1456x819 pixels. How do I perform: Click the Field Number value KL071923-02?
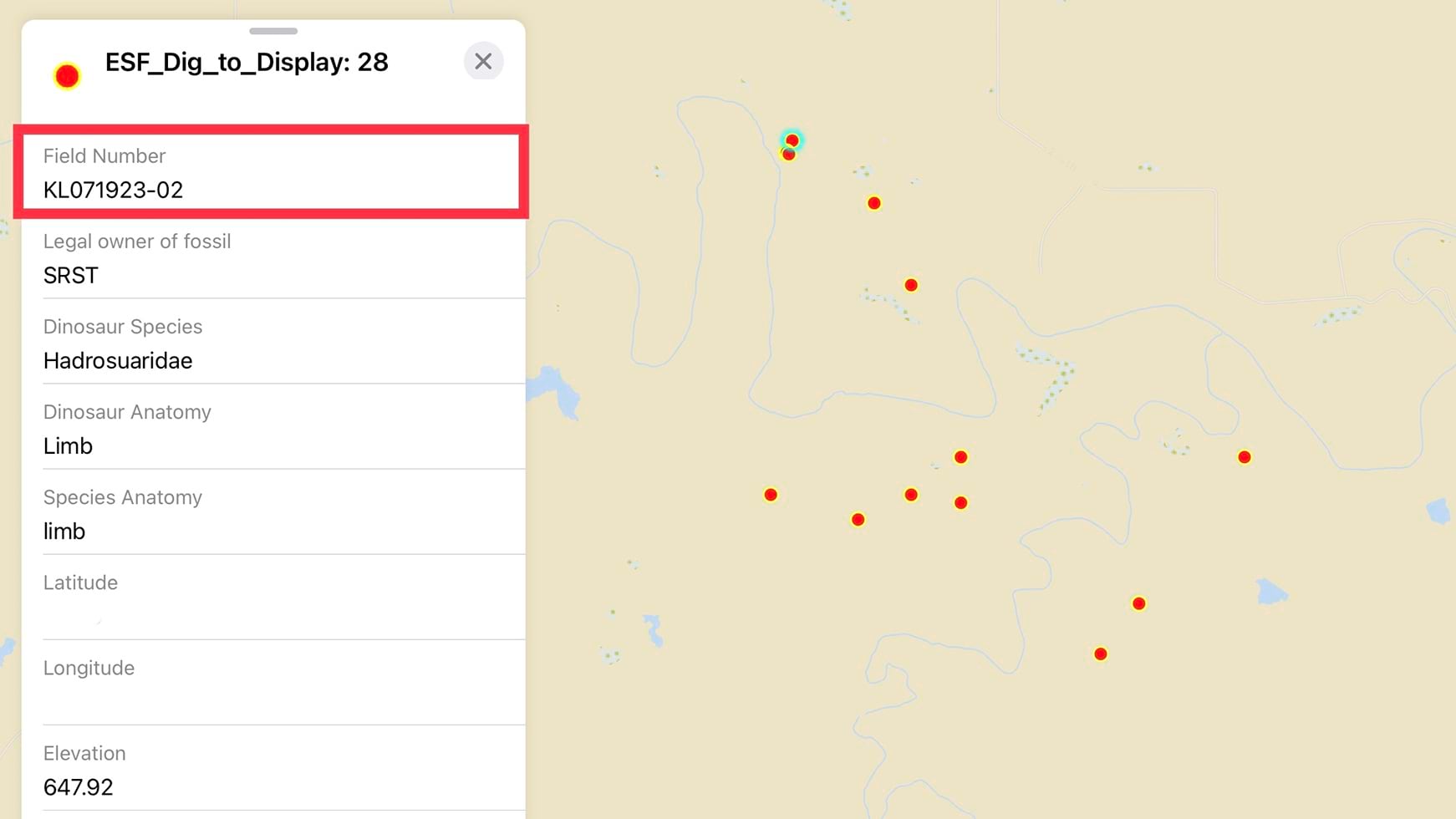[113, 191]
